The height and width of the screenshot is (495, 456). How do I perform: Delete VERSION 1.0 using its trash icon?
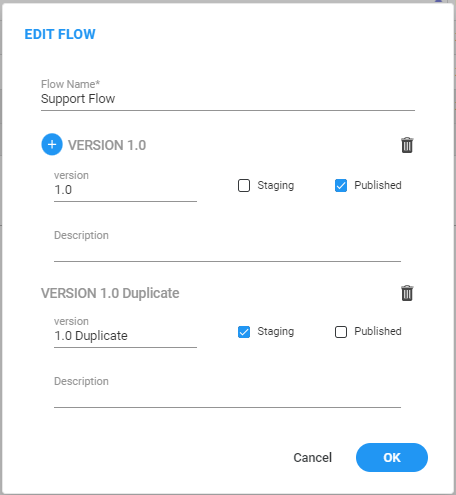(x=407, y=145)
